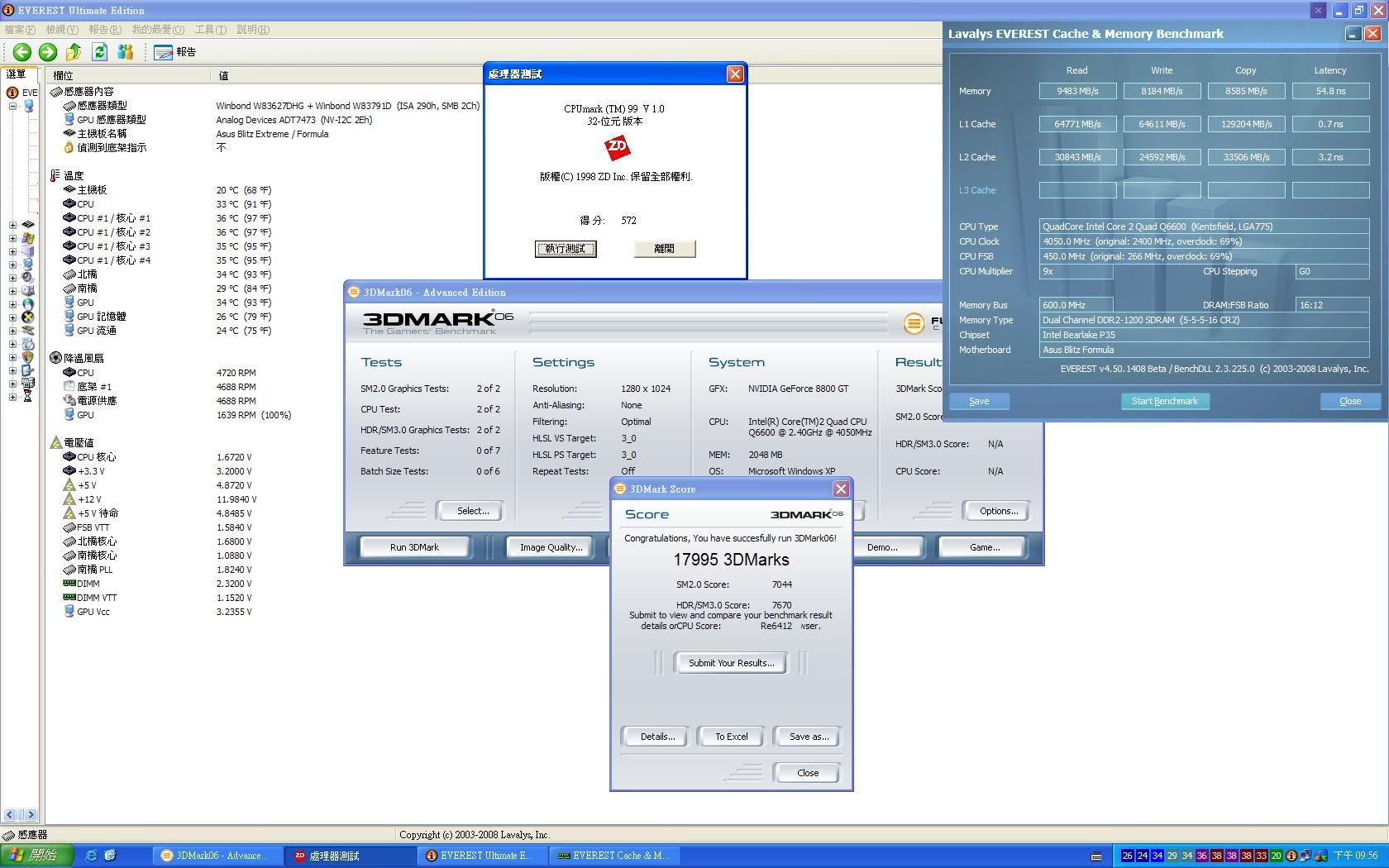Open the 報告(R) Report menu

tap(105, 30)
